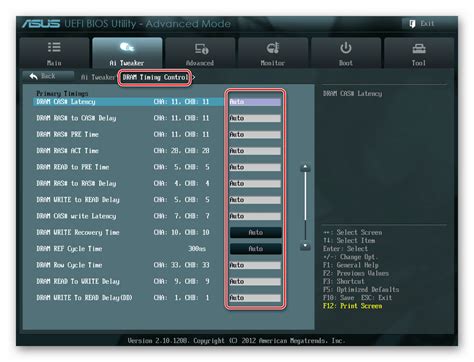
Task: Click the F10: Save ESC: Exit hint
Action: 357,298
